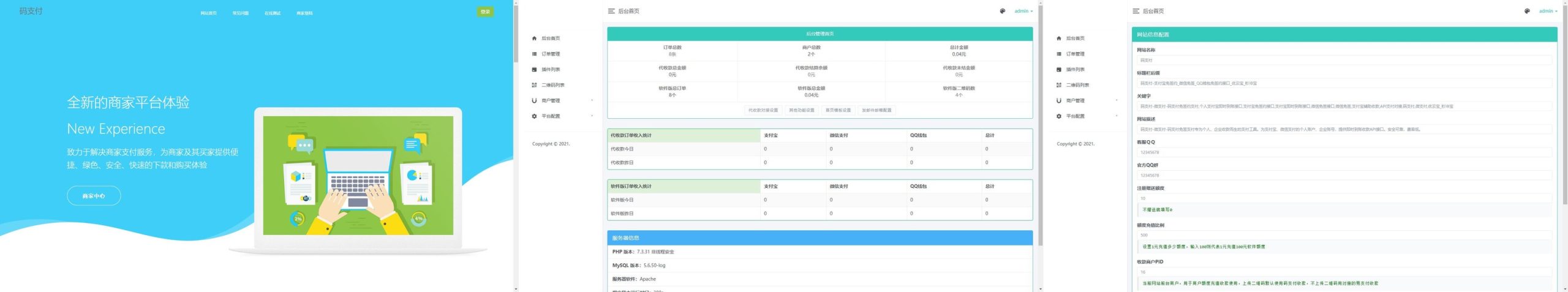Click the 订单管理 list icon in site config sidebar
The height and width of the screenshot is (292, 1568).
click(x=1059, y=54)
